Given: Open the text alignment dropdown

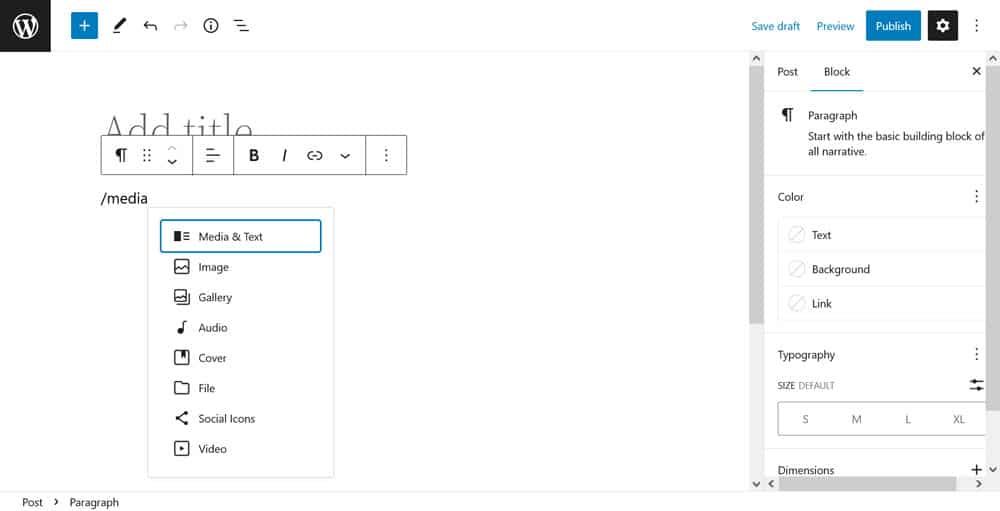Looking at the screenshot, I should (213, 155).
